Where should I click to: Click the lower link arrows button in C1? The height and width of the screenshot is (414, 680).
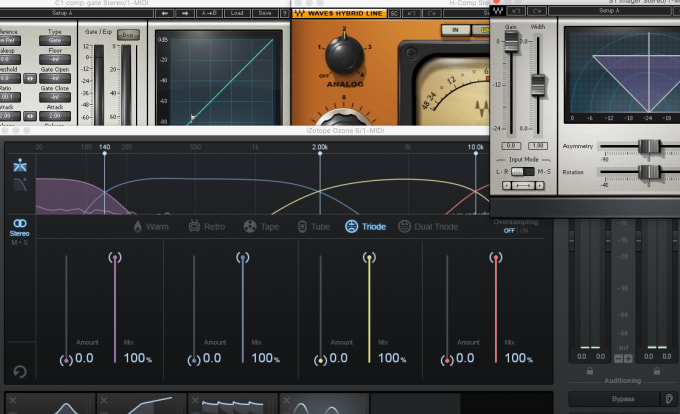point(29,116)
